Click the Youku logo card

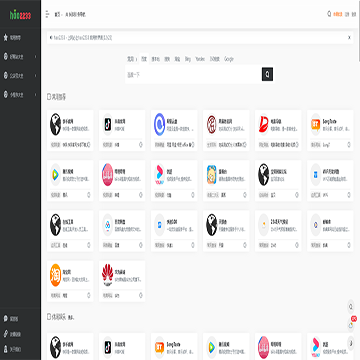pyautogui.click(x=174, y=181)
